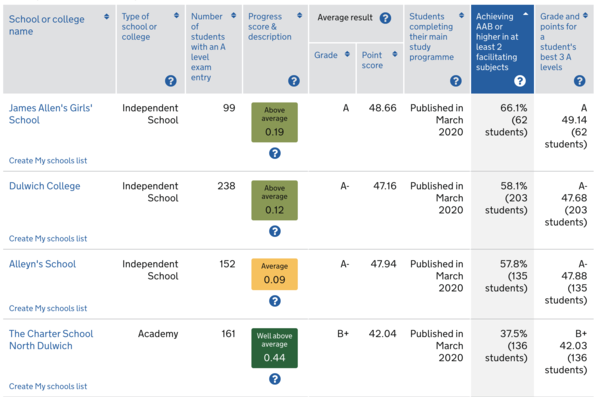Open help for Achieving AAB or higher column
600x397 pixels.
click(x=520, y=81)
